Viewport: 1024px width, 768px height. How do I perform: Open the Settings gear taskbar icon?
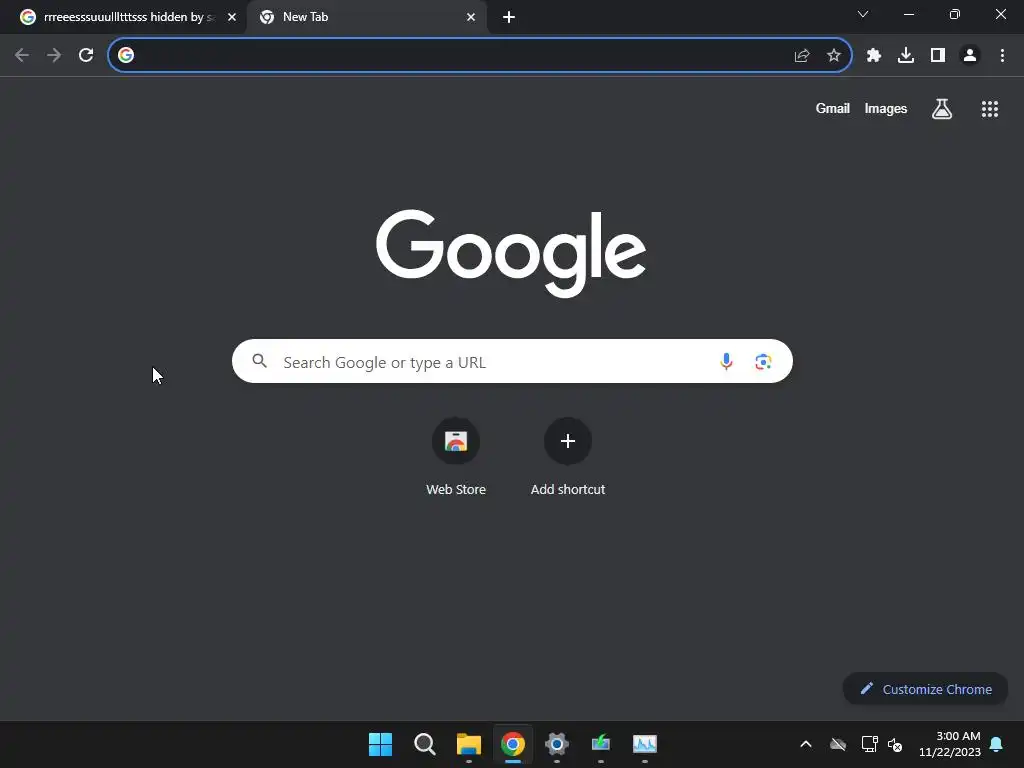[556, 744]
